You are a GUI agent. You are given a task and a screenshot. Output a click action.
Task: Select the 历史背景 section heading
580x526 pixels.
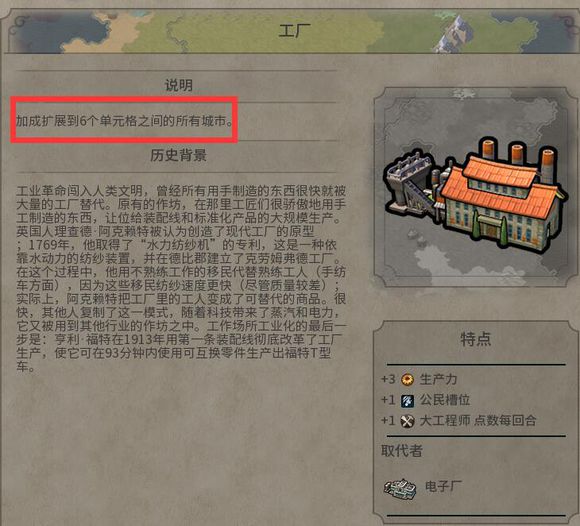[178, 155]
